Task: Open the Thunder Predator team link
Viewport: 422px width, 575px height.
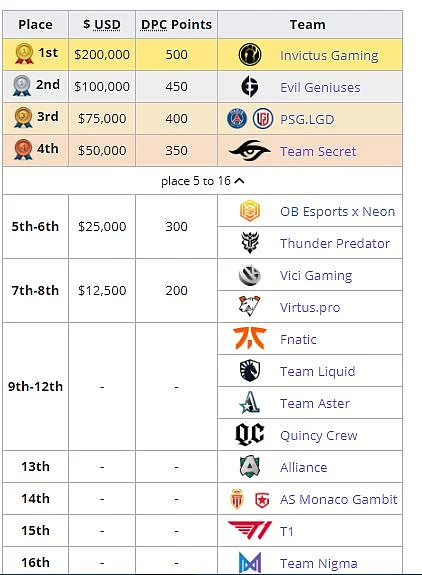Action: click(x=335, y=243)
